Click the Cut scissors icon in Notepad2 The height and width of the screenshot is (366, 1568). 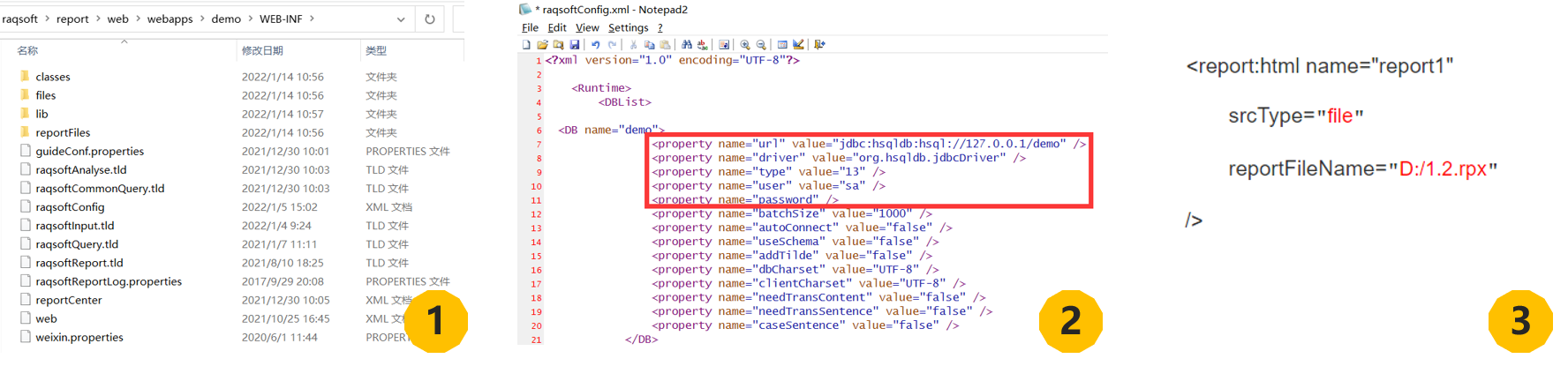(x=633, y=44)
